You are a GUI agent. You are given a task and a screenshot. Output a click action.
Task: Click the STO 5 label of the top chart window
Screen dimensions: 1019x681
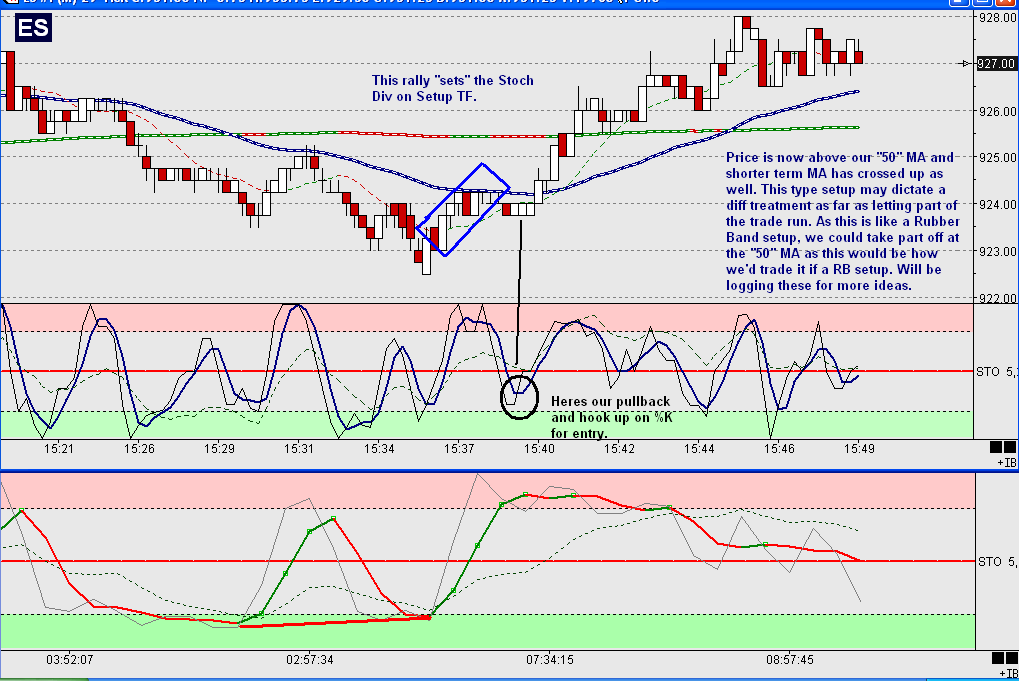997,372
